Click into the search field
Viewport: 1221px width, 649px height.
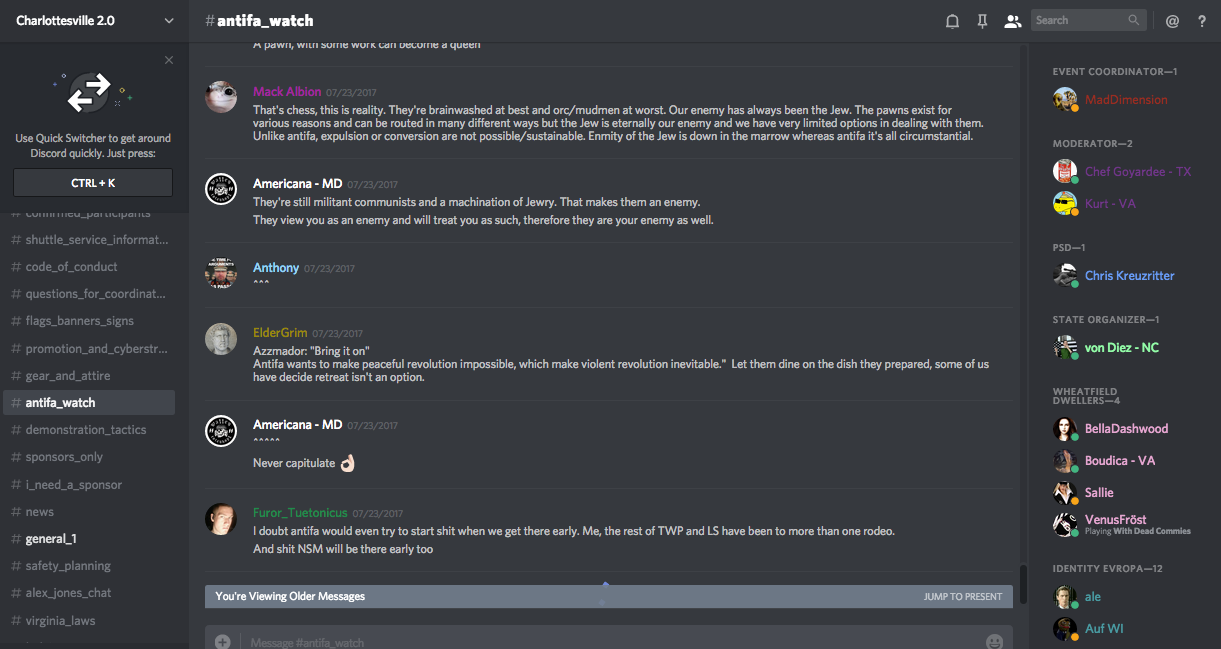point(1078,20)
